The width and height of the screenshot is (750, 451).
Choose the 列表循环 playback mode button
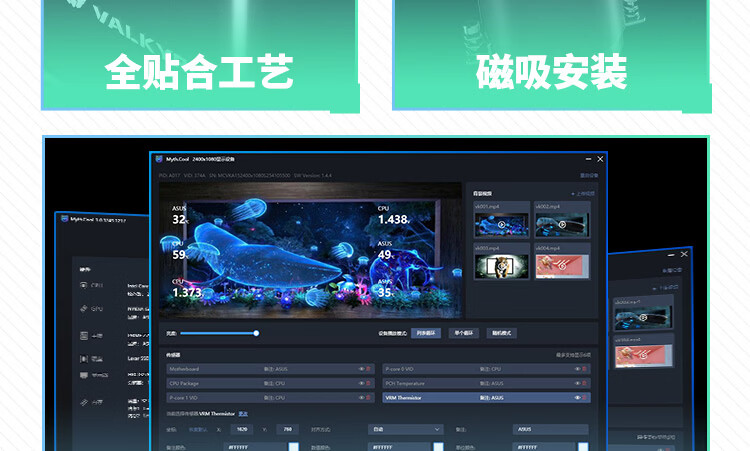pos(426,333)
